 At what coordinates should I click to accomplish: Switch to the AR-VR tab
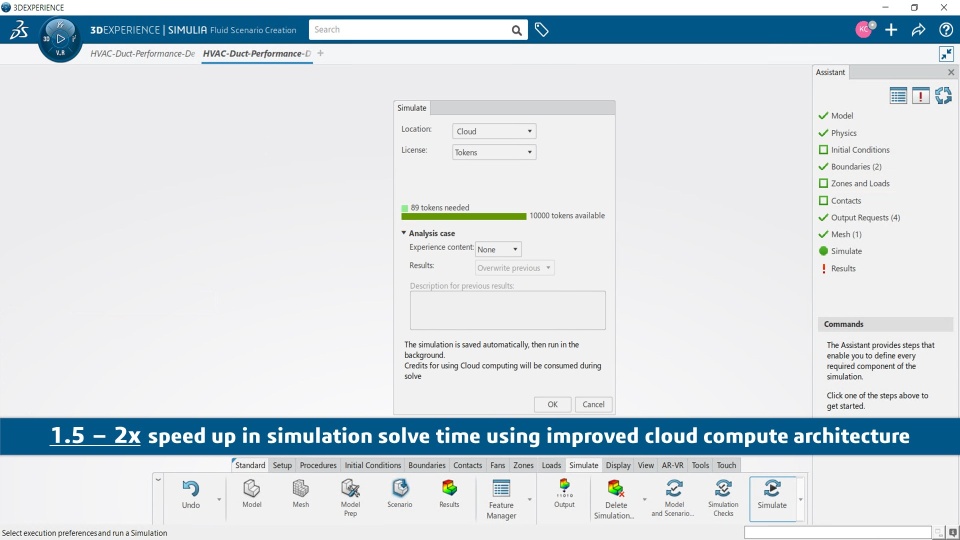[672, 465]
